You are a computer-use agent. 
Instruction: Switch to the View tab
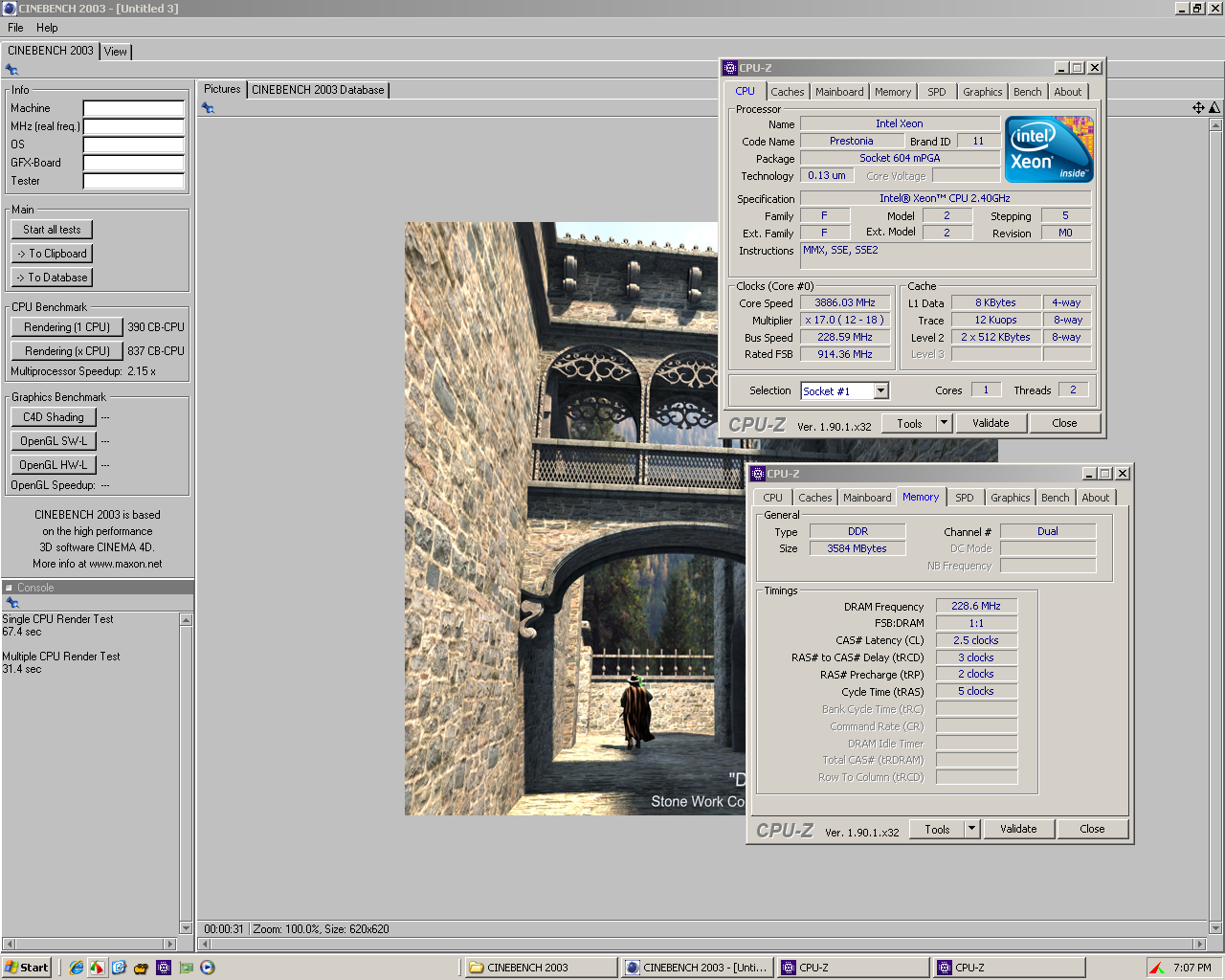click(x=116, y=52)
